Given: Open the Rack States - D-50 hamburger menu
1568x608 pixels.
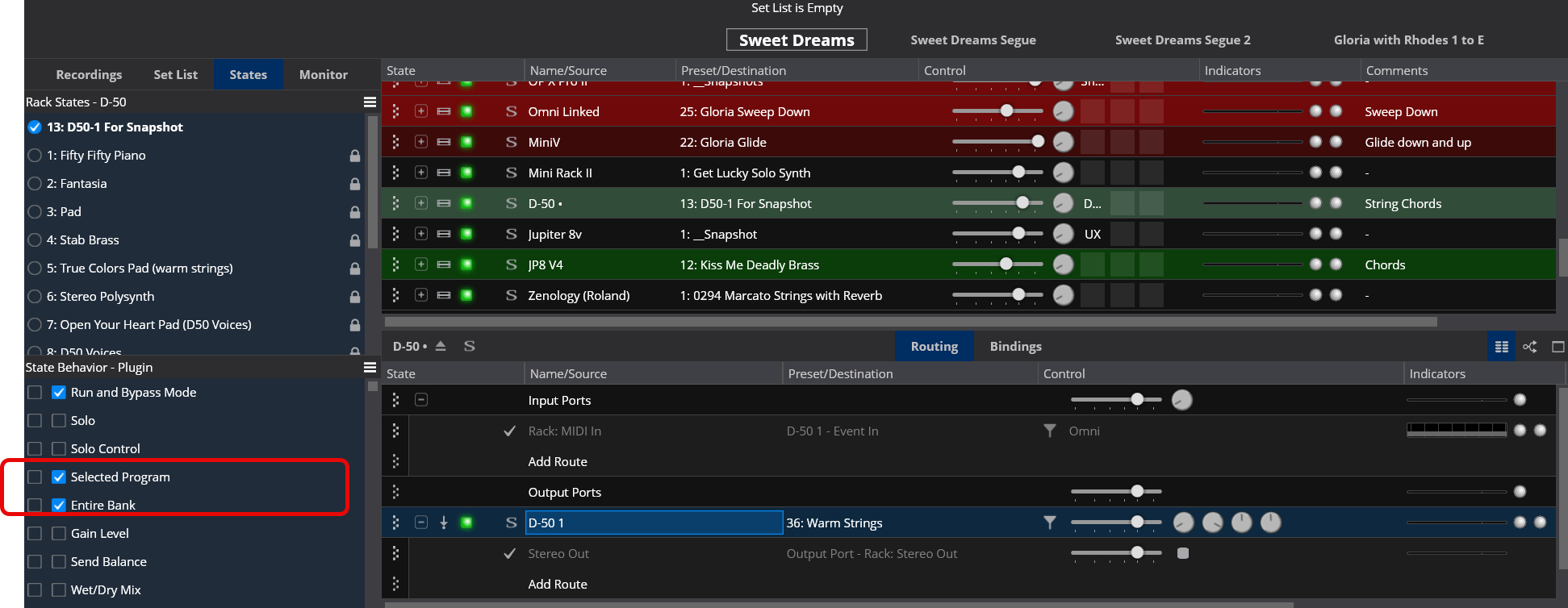Looking at the screenshot, I should tap(370, 102).
